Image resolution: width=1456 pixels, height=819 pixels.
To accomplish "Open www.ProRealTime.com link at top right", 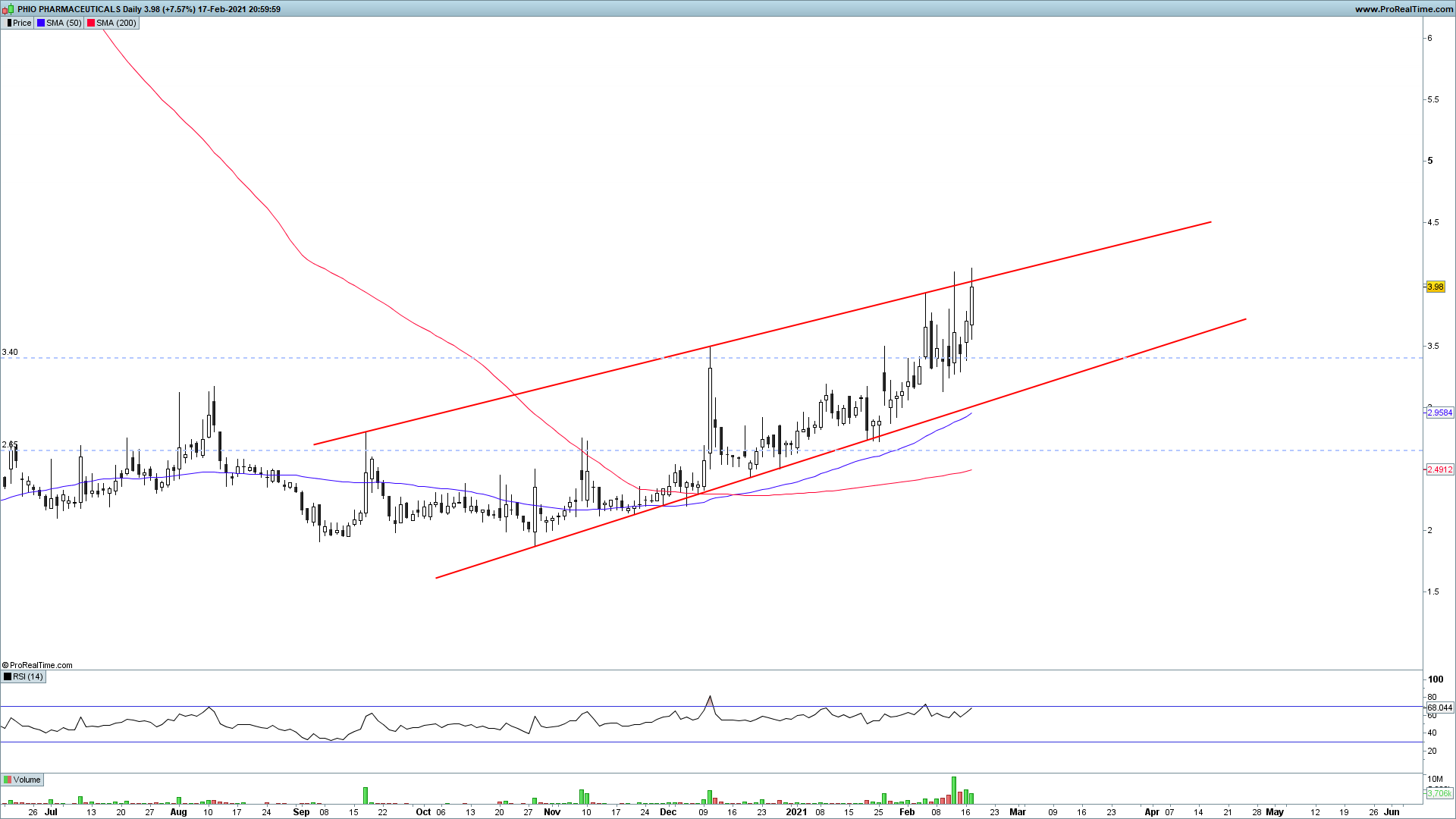I will click(1404, 9).
